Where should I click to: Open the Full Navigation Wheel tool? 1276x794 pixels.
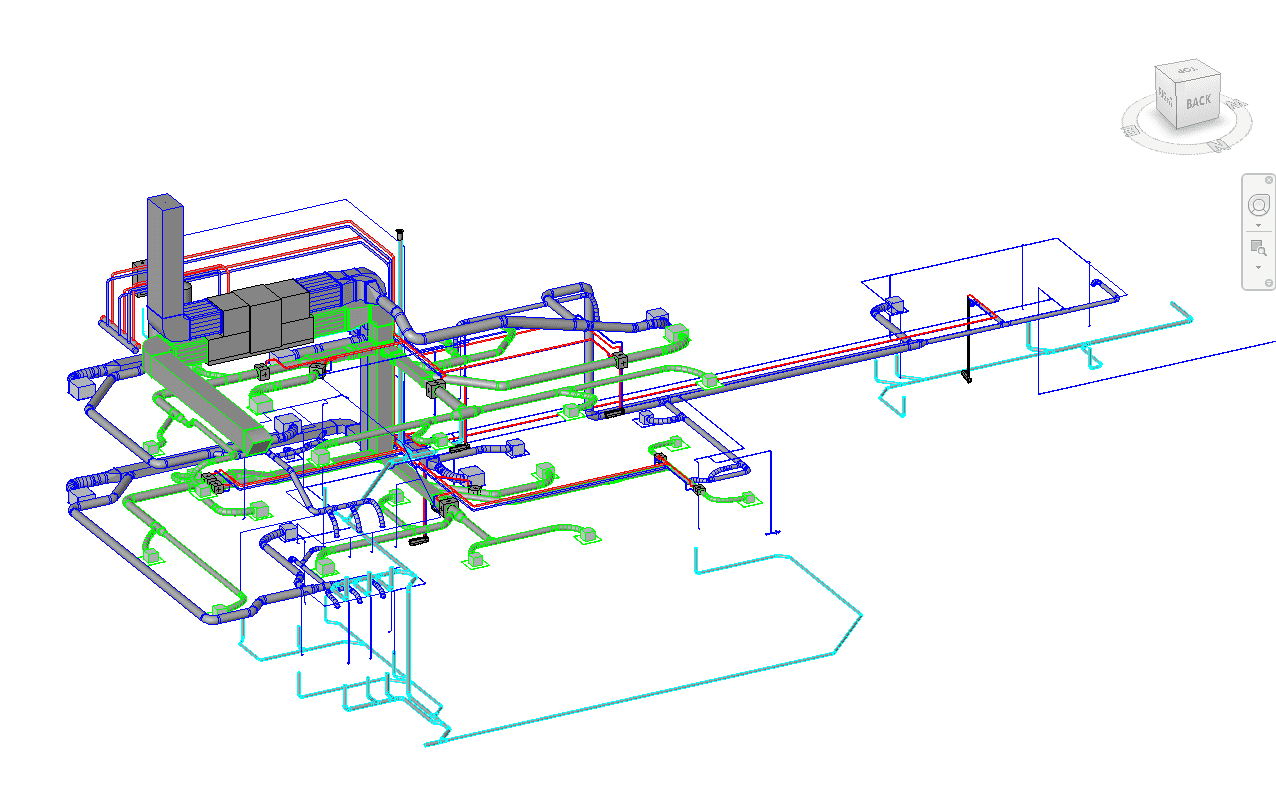tap(1258, 205)
